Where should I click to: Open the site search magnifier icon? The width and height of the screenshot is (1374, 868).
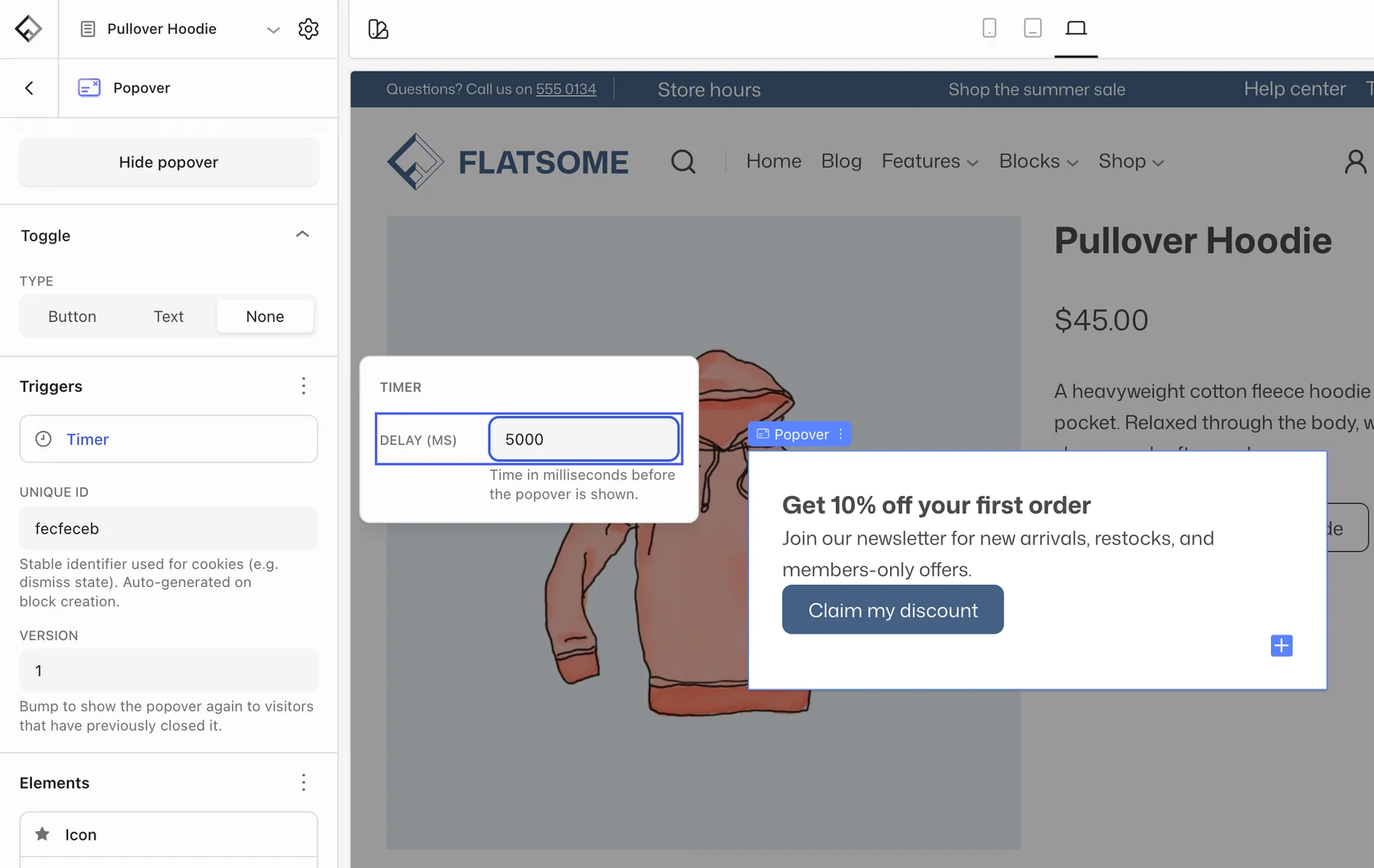[x=683, y=162]
